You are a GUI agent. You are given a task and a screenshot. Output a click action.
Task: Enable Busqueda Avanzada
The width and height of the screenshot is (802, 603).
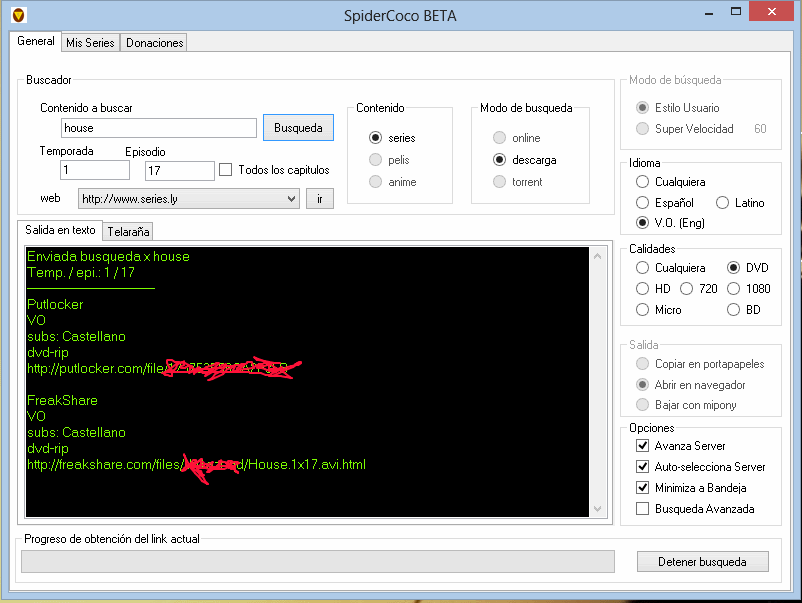pos(642,509)
